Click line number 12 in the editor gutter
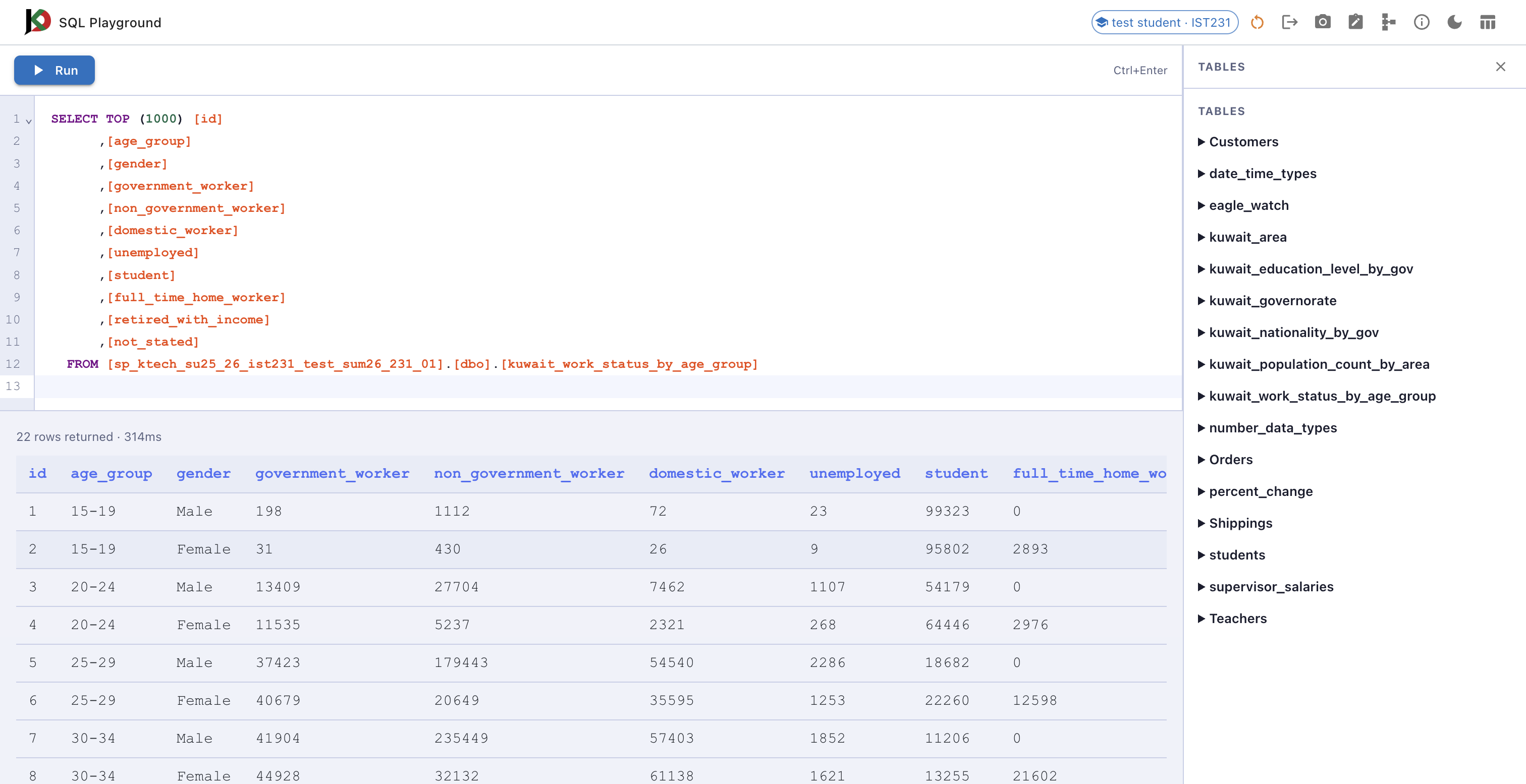 [x=13, y=364]
